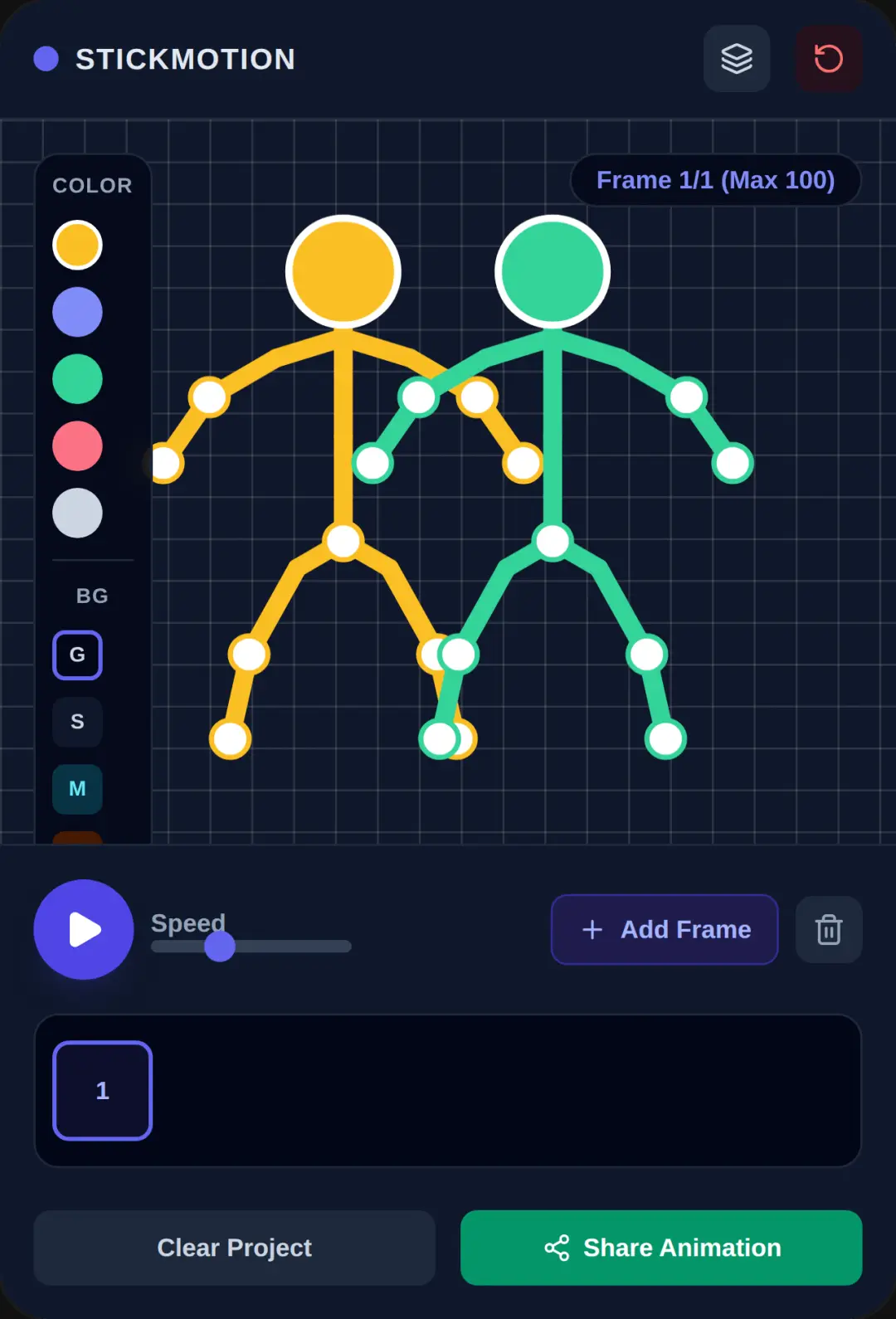The width and height of the screenshot is (896, 1319).
Task: Set background to M option
Action: click(77, 789)
